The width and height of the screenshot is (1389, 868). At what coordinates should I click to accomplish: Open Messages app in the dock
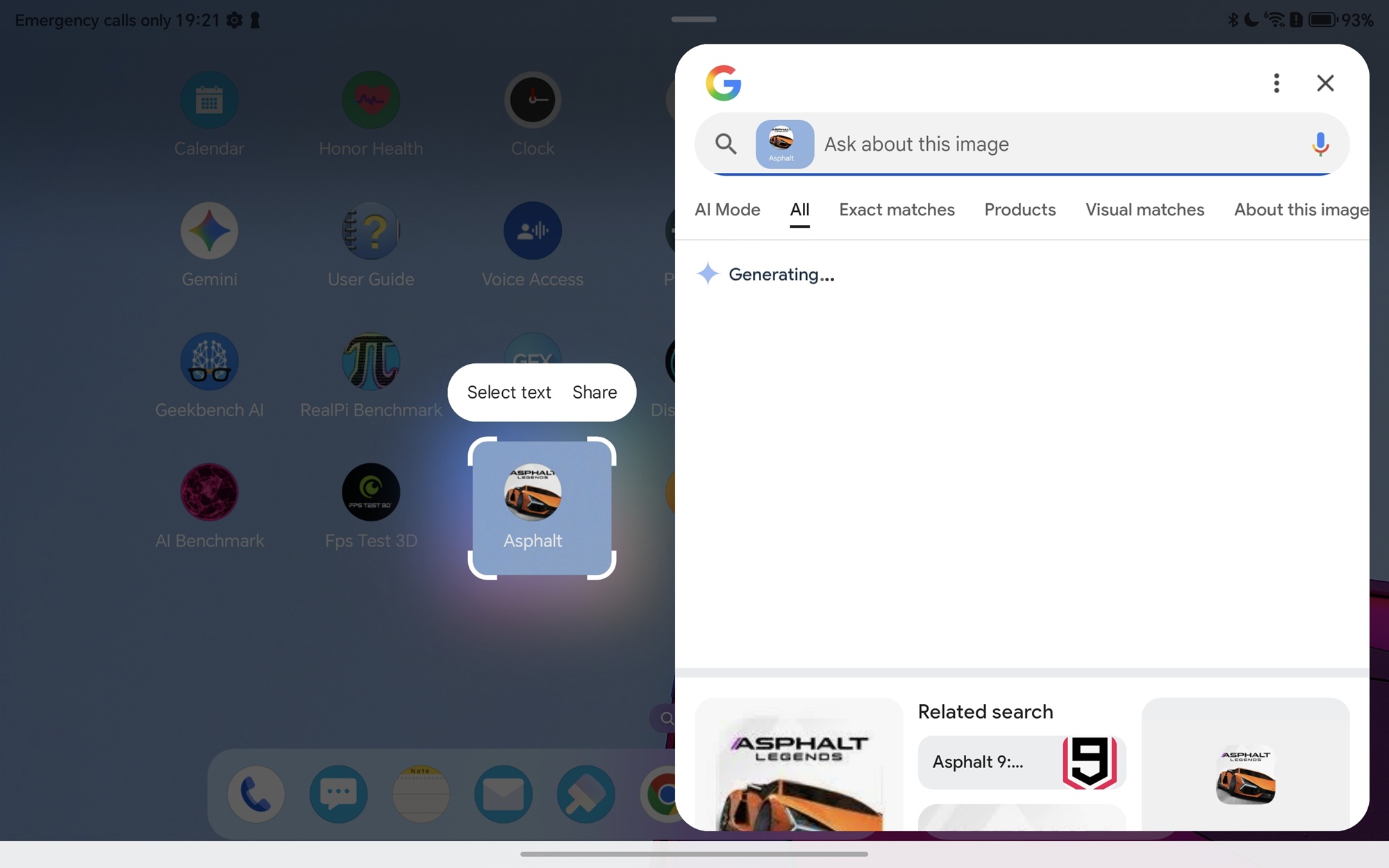click(338, 794)
